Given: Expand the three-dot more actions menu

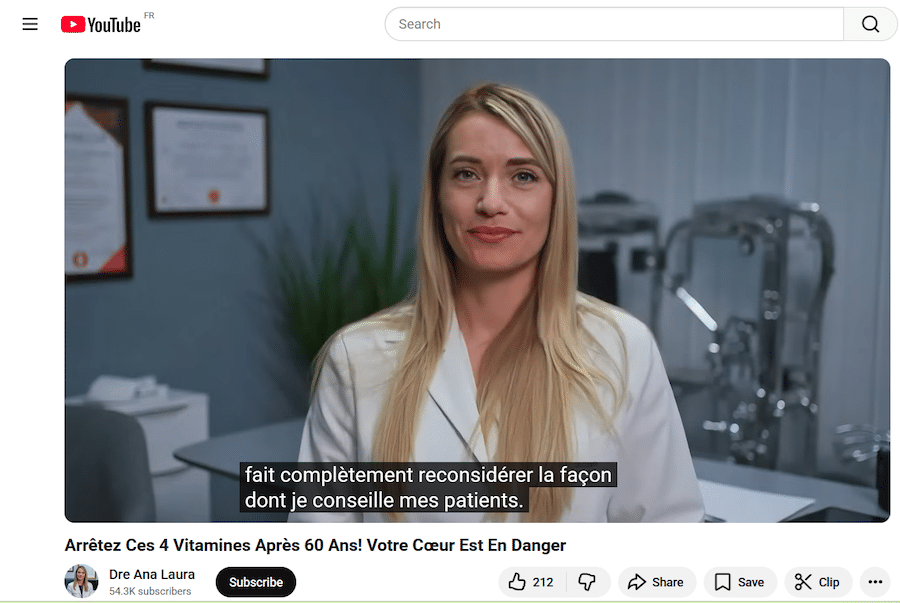Looking at the screenshot, I should 875,582.
